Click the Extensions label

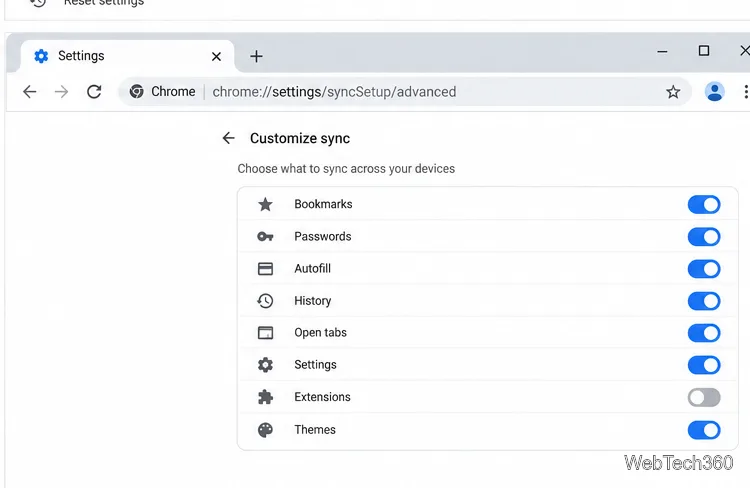322,397
